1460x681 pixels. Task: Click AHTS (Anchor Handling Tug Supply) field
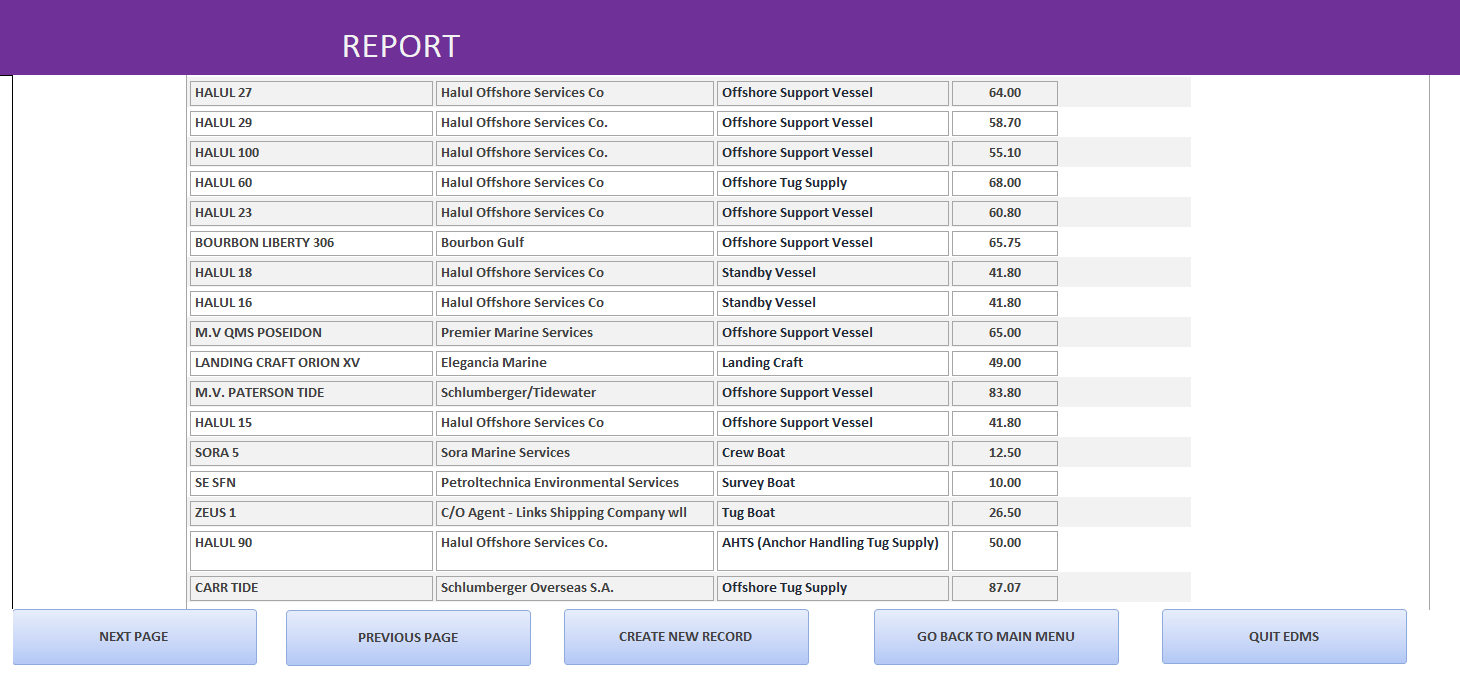point(833,551)
